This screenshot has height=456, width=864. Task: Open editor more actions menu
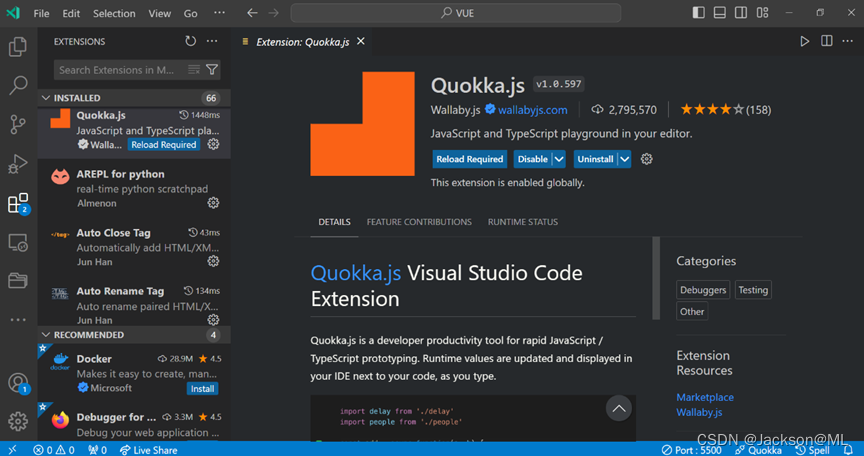point(847,41)
